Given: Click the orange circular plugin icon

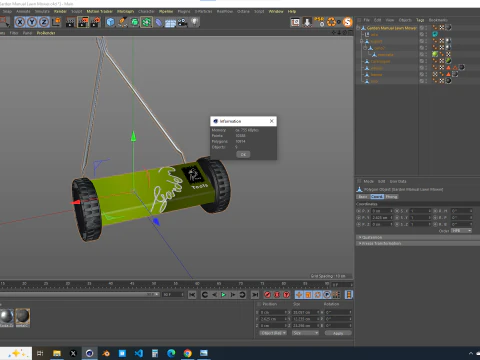Looking at the screenshot, I should tap(331, 22).
